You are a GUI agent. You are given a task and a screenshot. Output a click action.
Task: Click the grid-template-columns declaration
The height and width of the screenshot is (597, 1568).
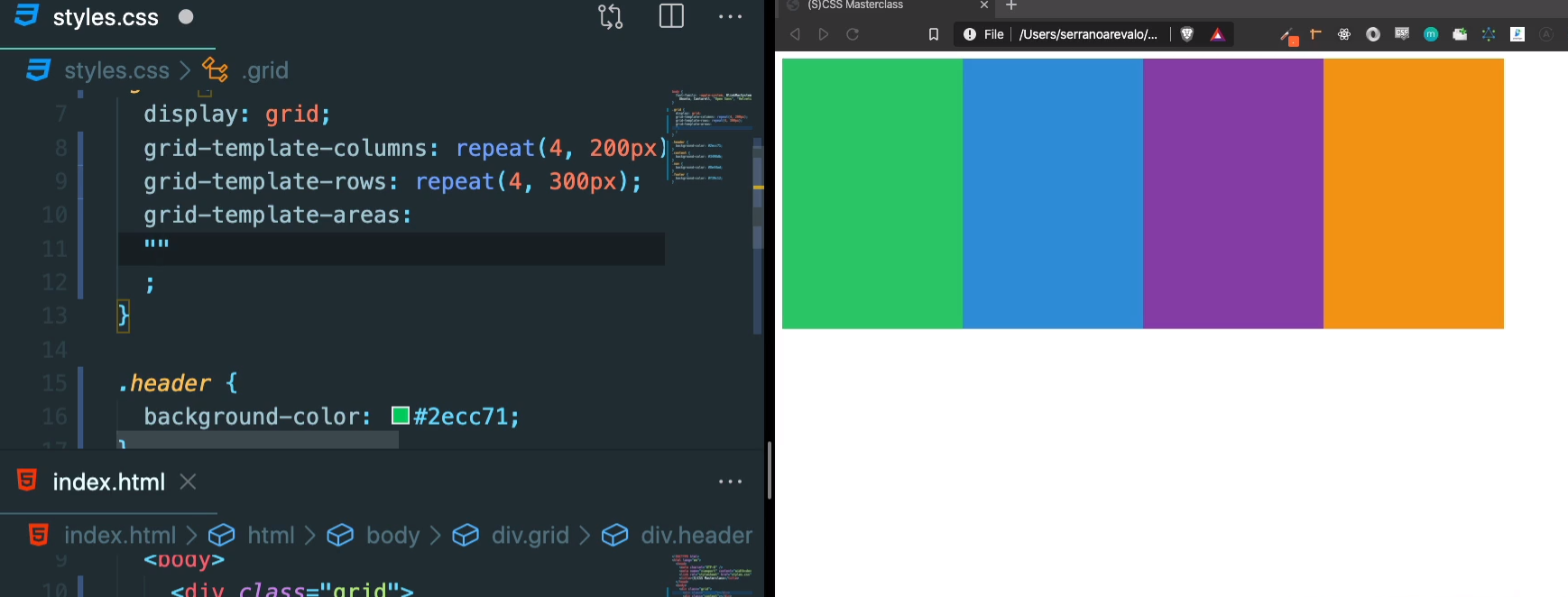pos(405,148)
